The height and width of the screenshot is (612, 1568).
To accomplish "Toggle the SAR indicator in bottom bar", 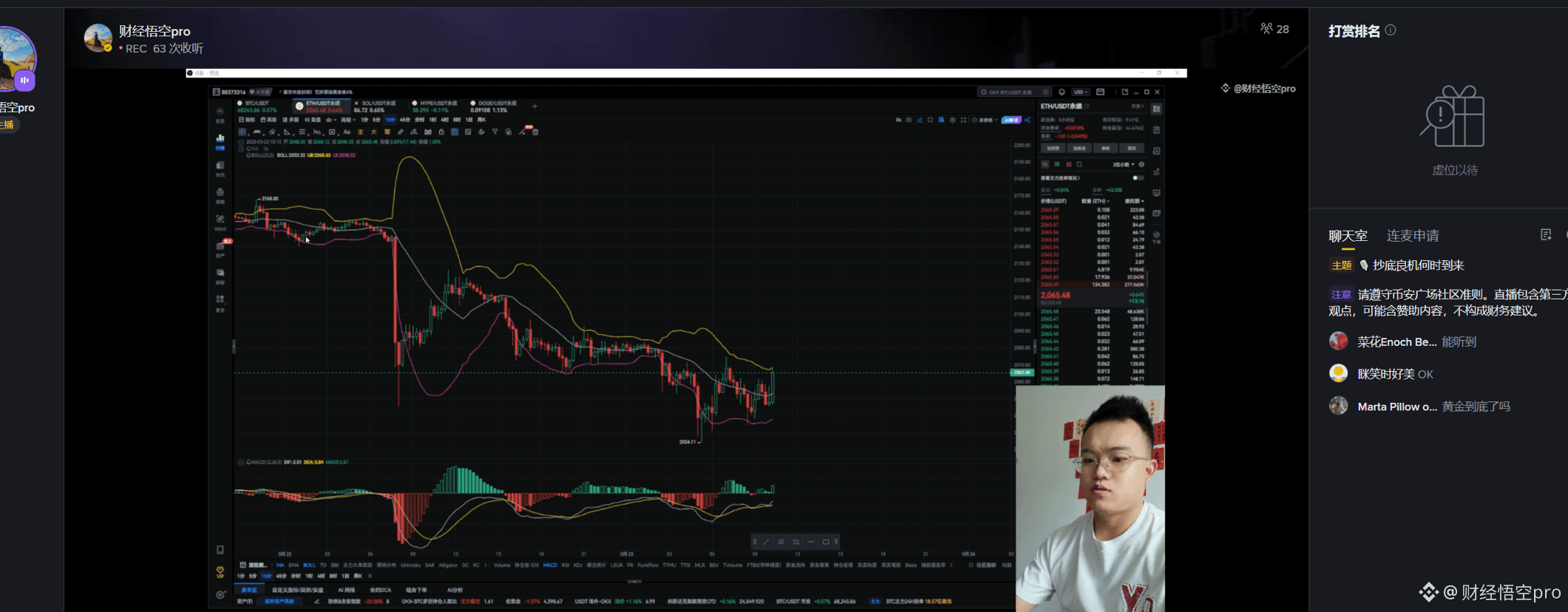I will (x=430, y=565).
